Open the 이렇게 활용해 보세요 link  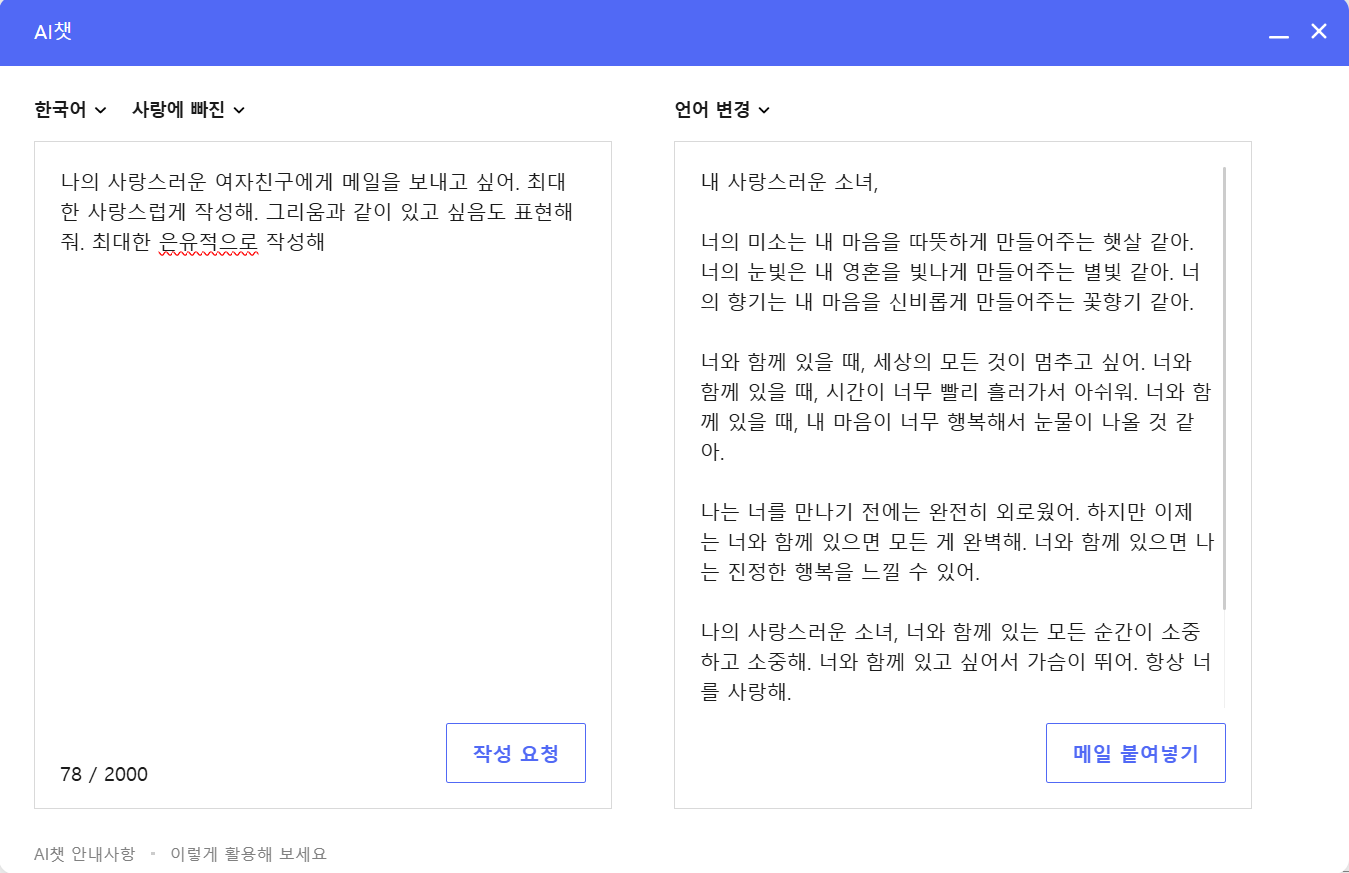(250, 854)
